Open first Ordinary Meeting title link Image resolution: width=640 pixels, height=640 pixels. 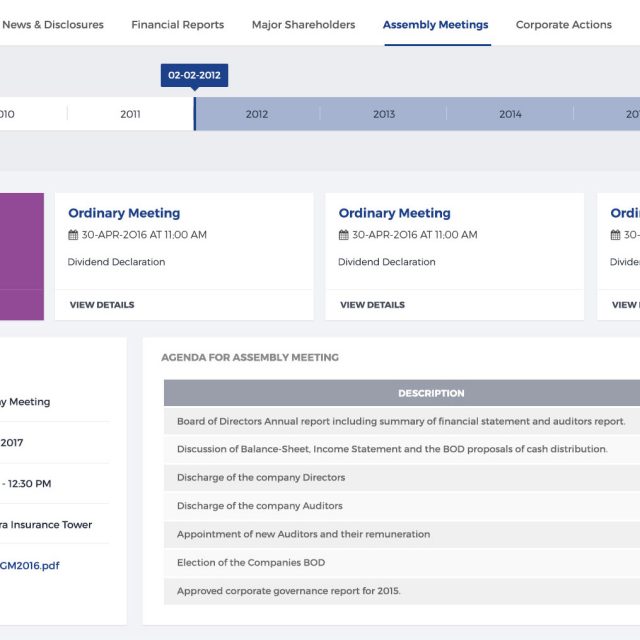[x=124, y=213]
